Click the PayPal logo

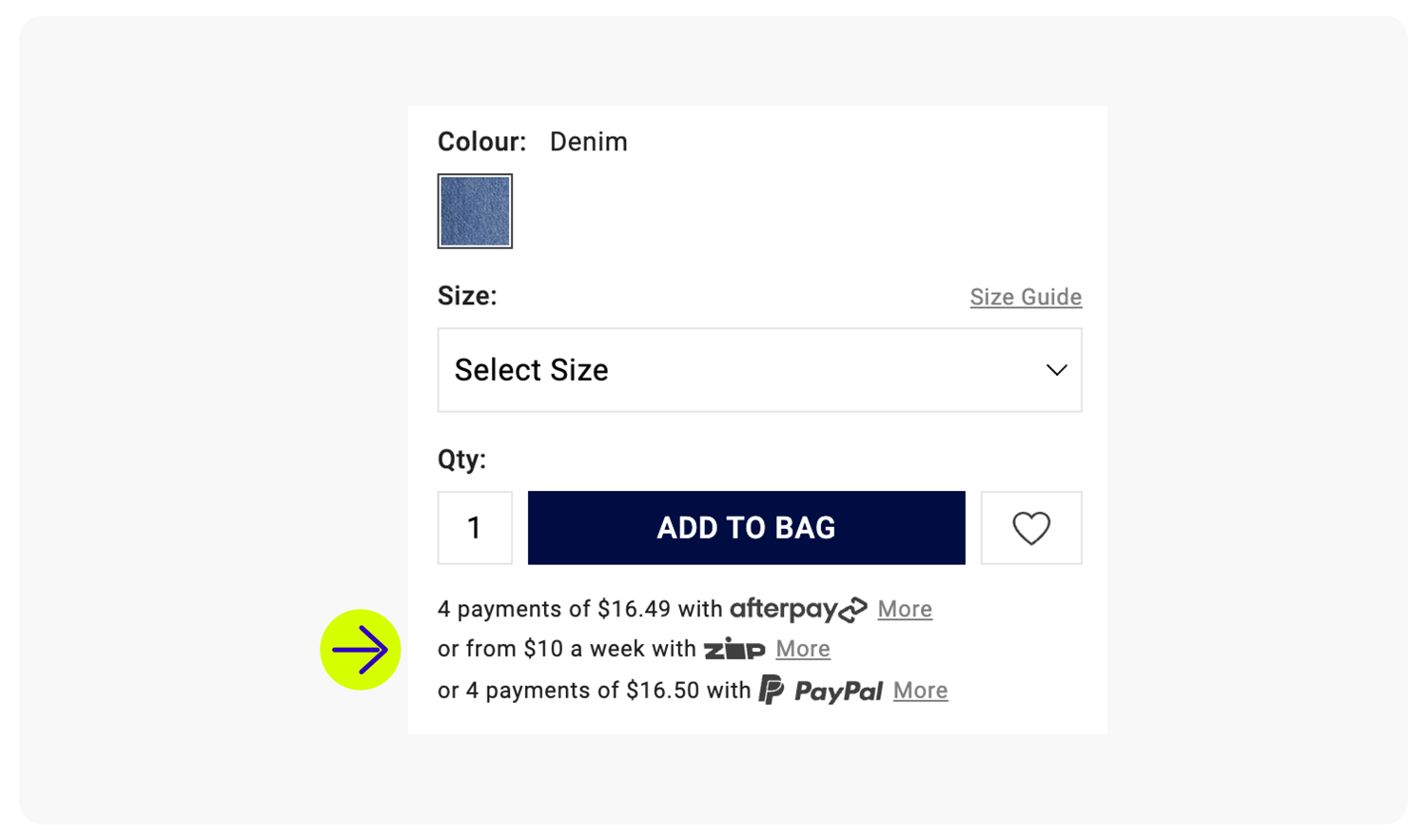pos(821,690)
